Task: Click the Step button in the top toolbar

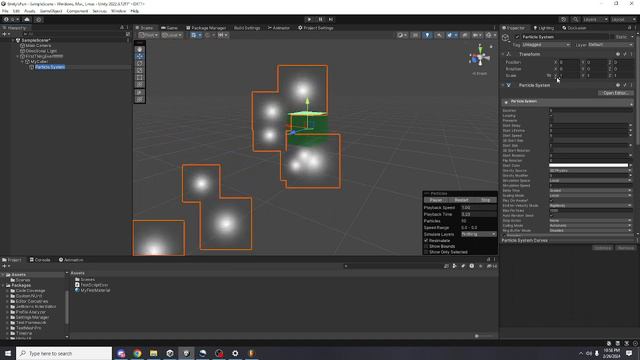Action: click(x=331, y=19)
